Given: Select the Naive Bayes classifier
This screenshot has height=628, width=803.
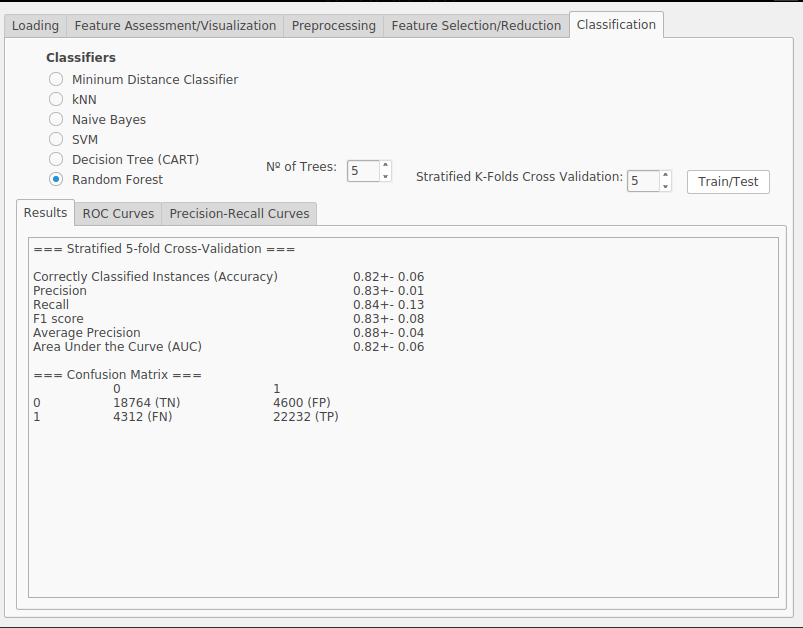Looking at the screenshot, I should click(x=56, y=119).
